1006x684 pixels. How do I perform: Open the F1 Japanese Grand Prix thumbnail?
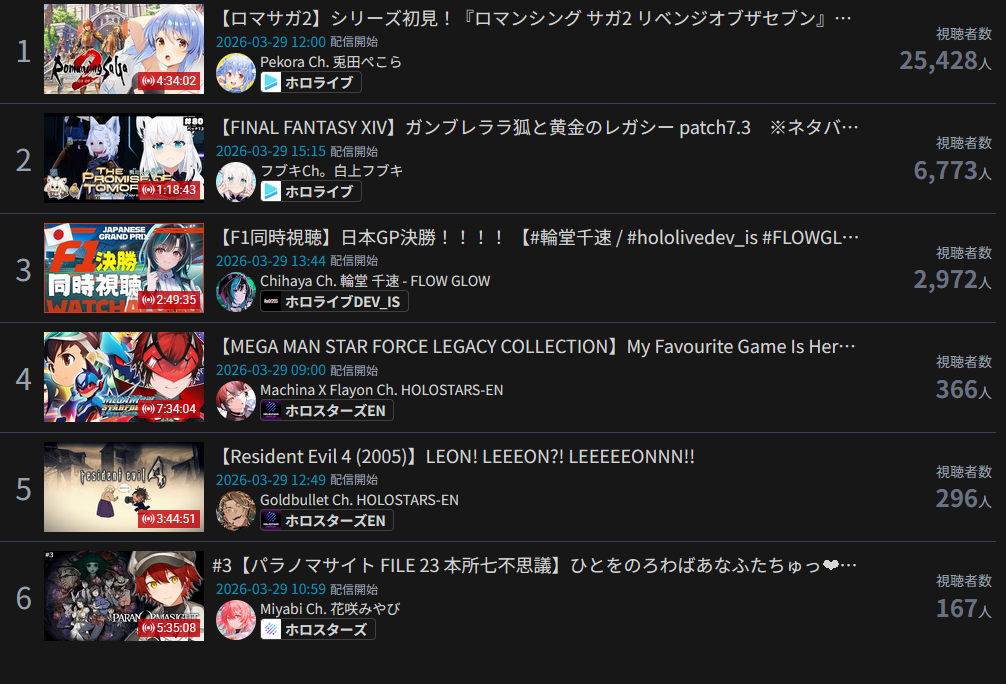[x=124, y=268]
